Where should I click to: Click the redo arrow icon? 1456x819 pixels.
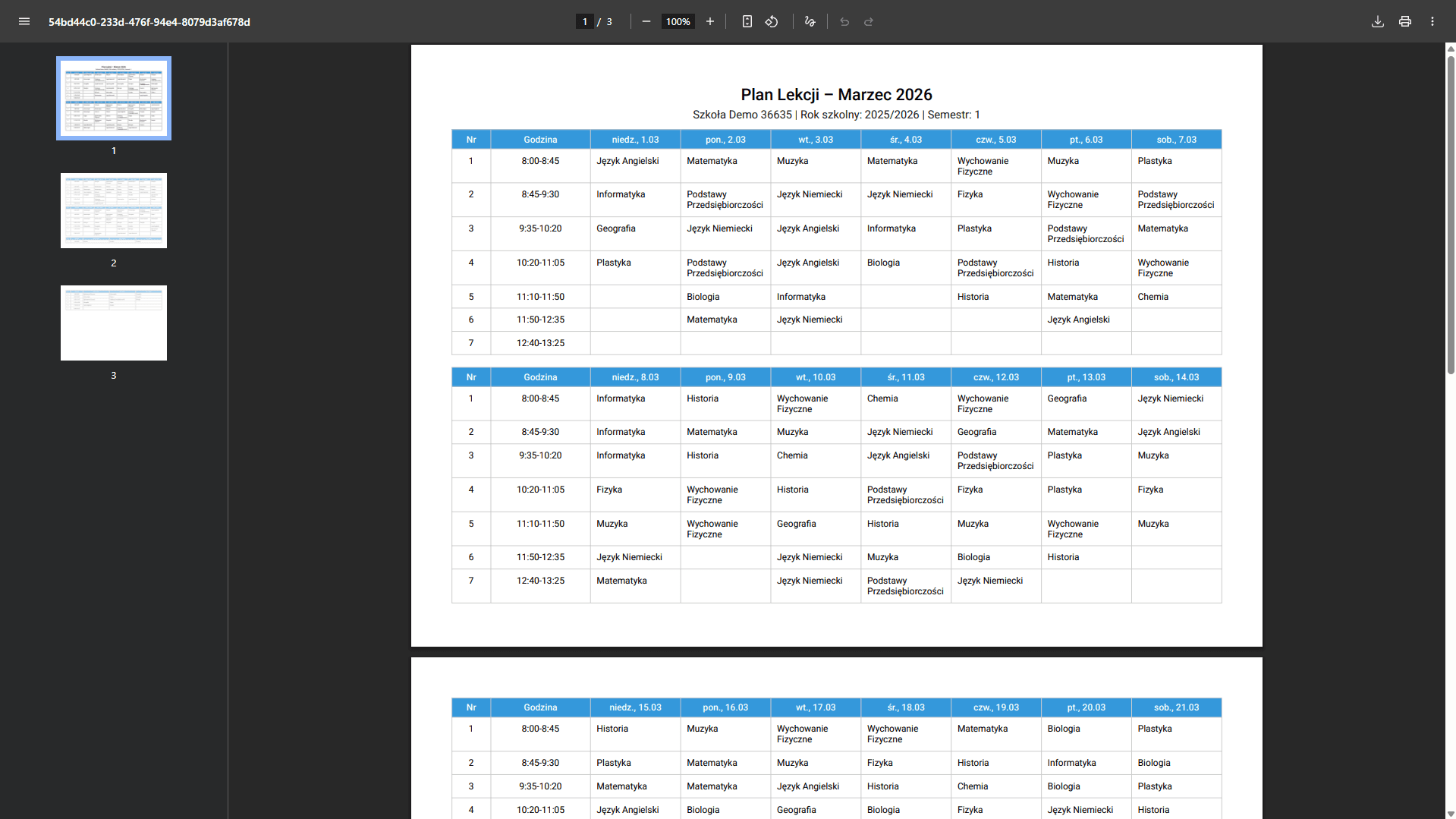point(869,21)
